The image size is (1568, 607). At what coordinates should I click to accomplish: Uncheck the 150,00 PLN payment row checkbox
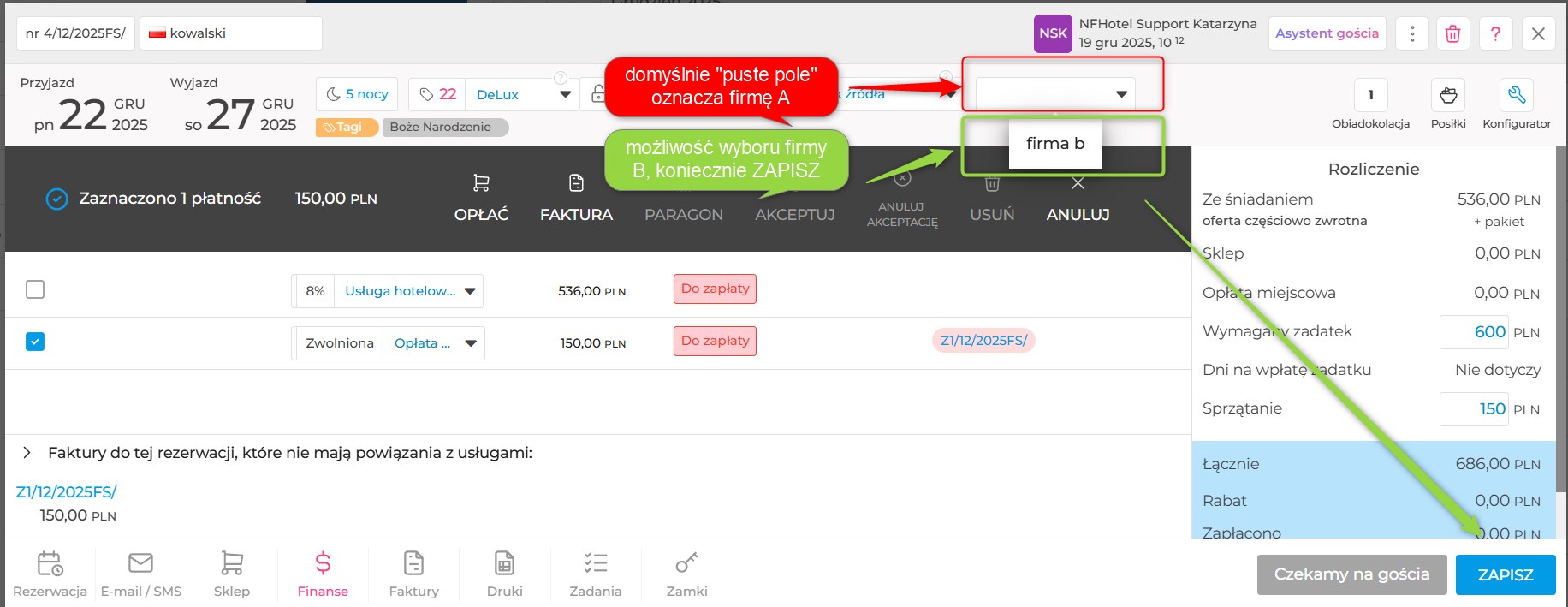(x=35, y=342)
